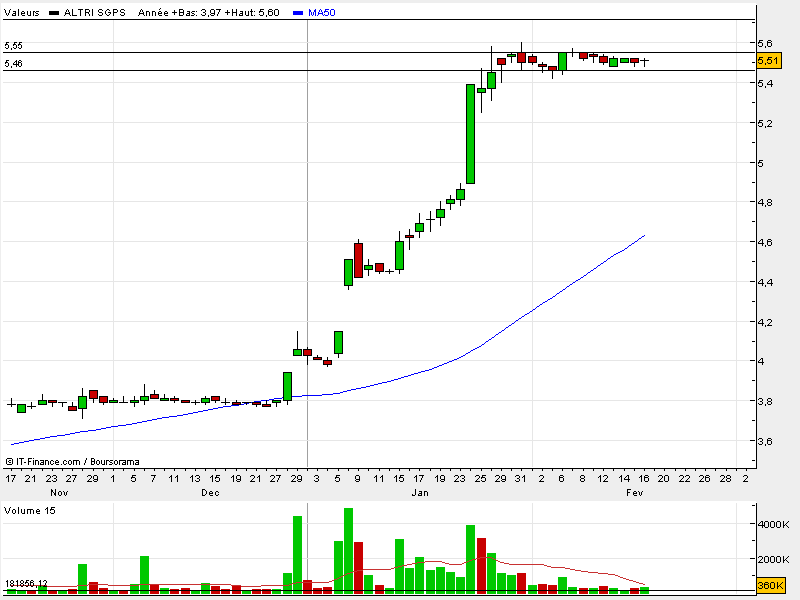Click the 5,6 price axis label

click(x=765, y=43)
